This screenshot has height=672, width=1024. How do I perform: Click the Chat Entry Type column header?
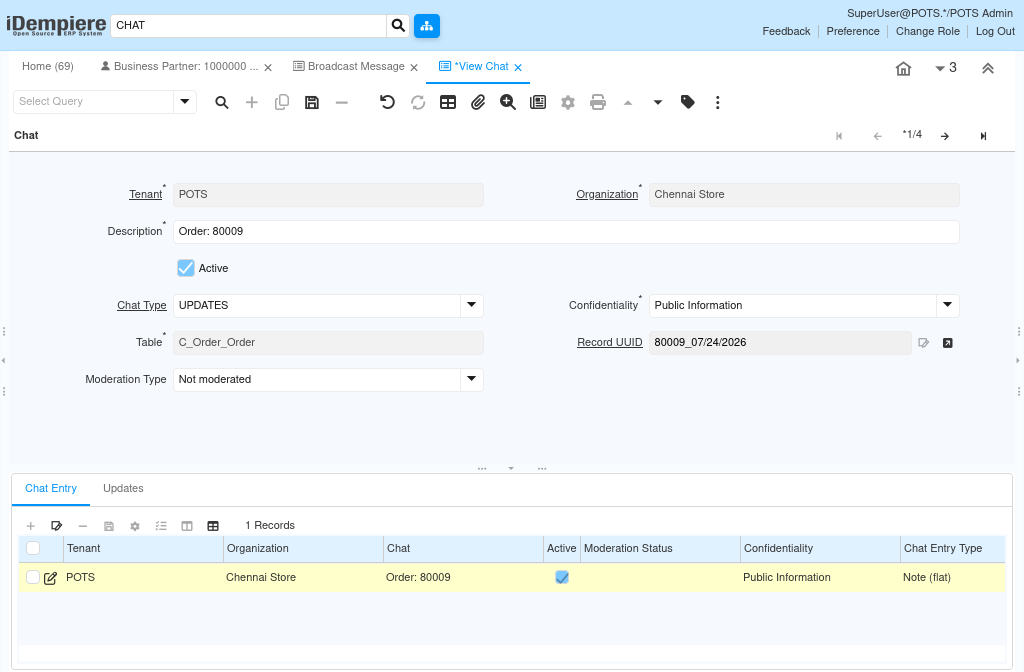pos(952,549)
